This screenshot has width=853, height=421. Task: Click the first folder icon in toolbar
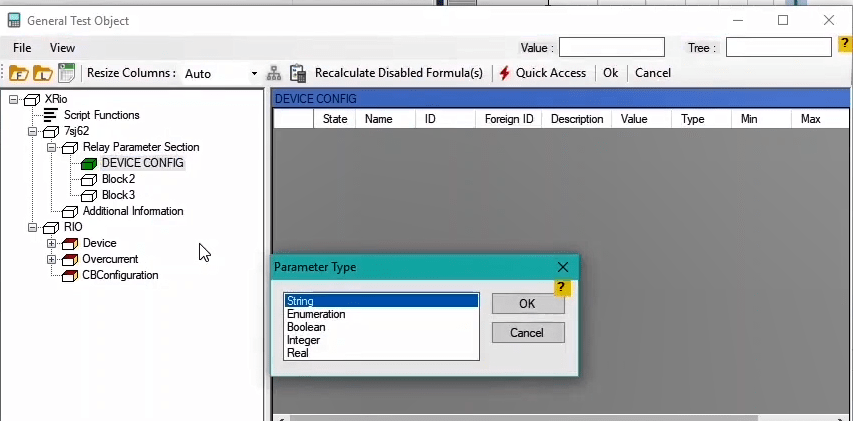pyautogui.click(x=18, y=73)
